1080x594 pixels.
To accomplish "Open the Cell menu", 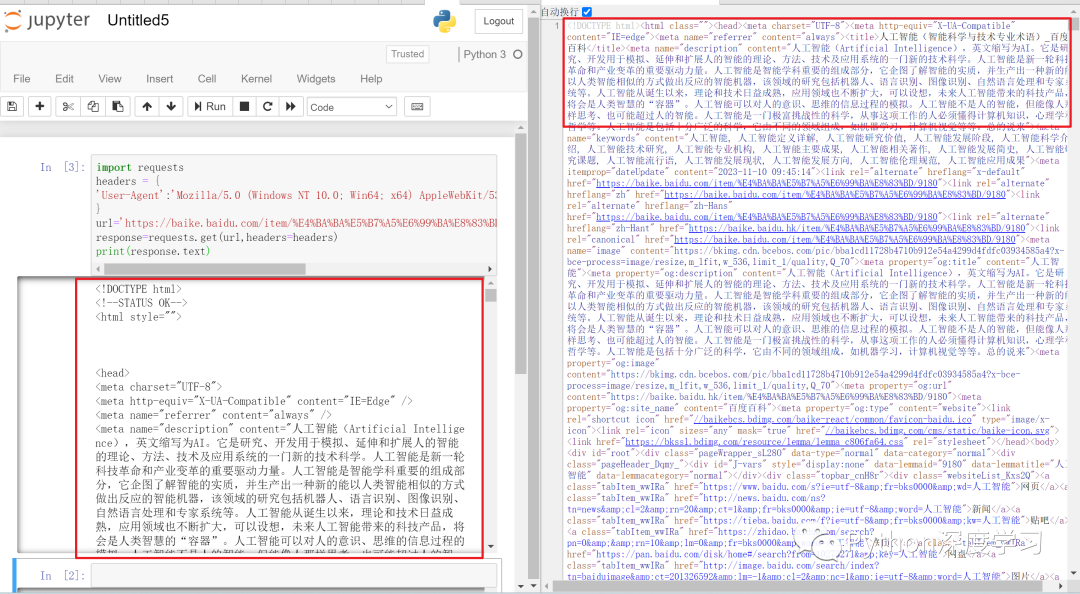I will (207, 79).
